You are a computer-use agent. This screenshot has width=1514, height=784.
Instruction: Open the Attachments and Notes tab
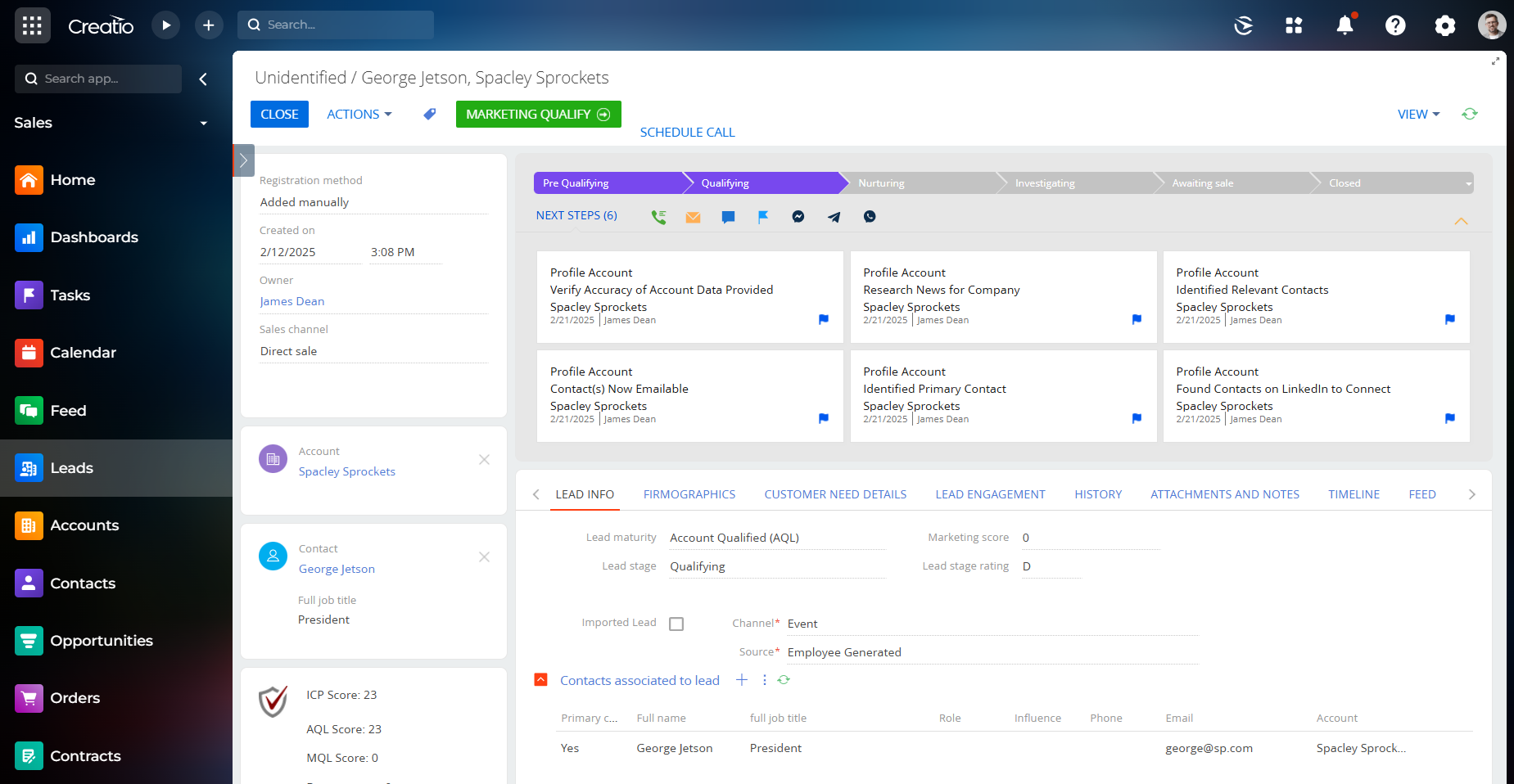[1225, 494]
